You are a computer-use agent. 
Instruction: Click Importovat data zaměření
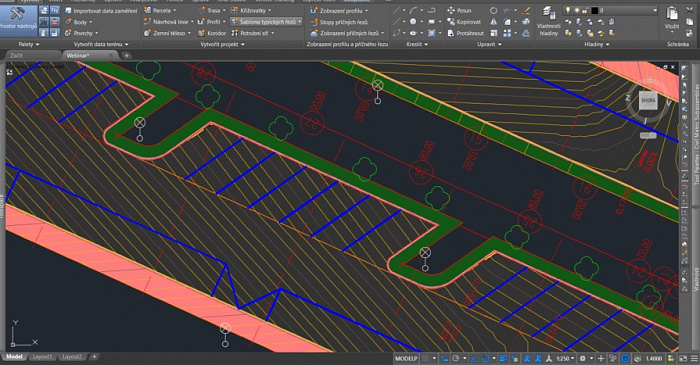point(101,11)
